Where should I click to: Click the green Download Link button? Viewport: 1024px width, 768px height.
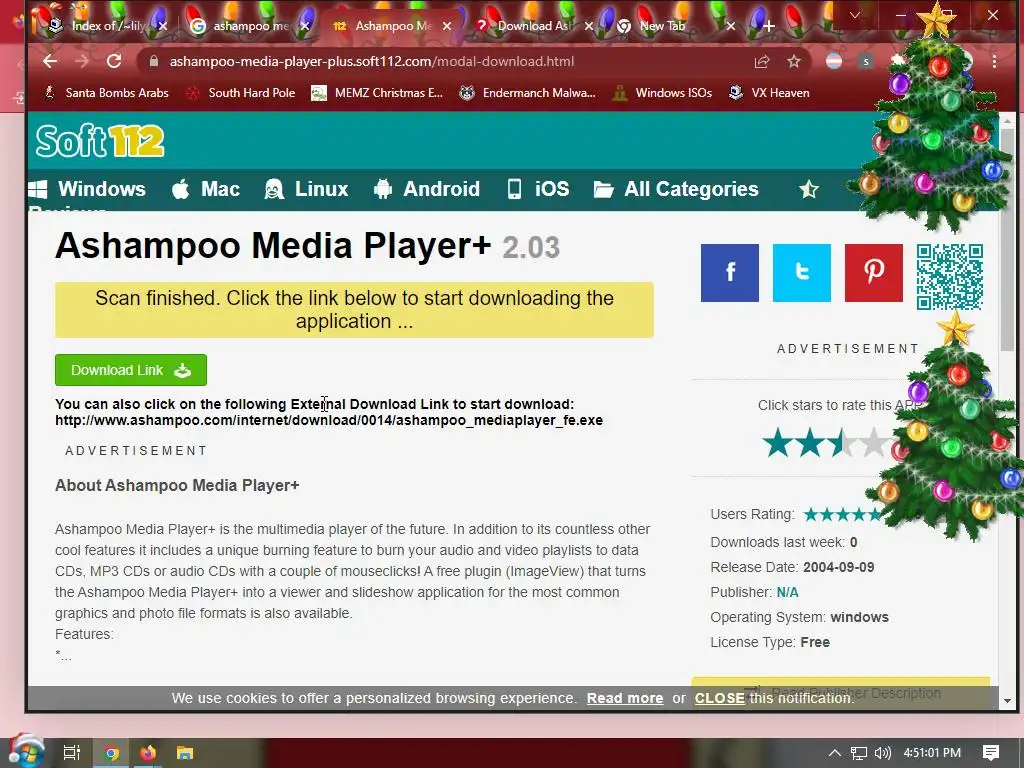click(x=131, y=370)
